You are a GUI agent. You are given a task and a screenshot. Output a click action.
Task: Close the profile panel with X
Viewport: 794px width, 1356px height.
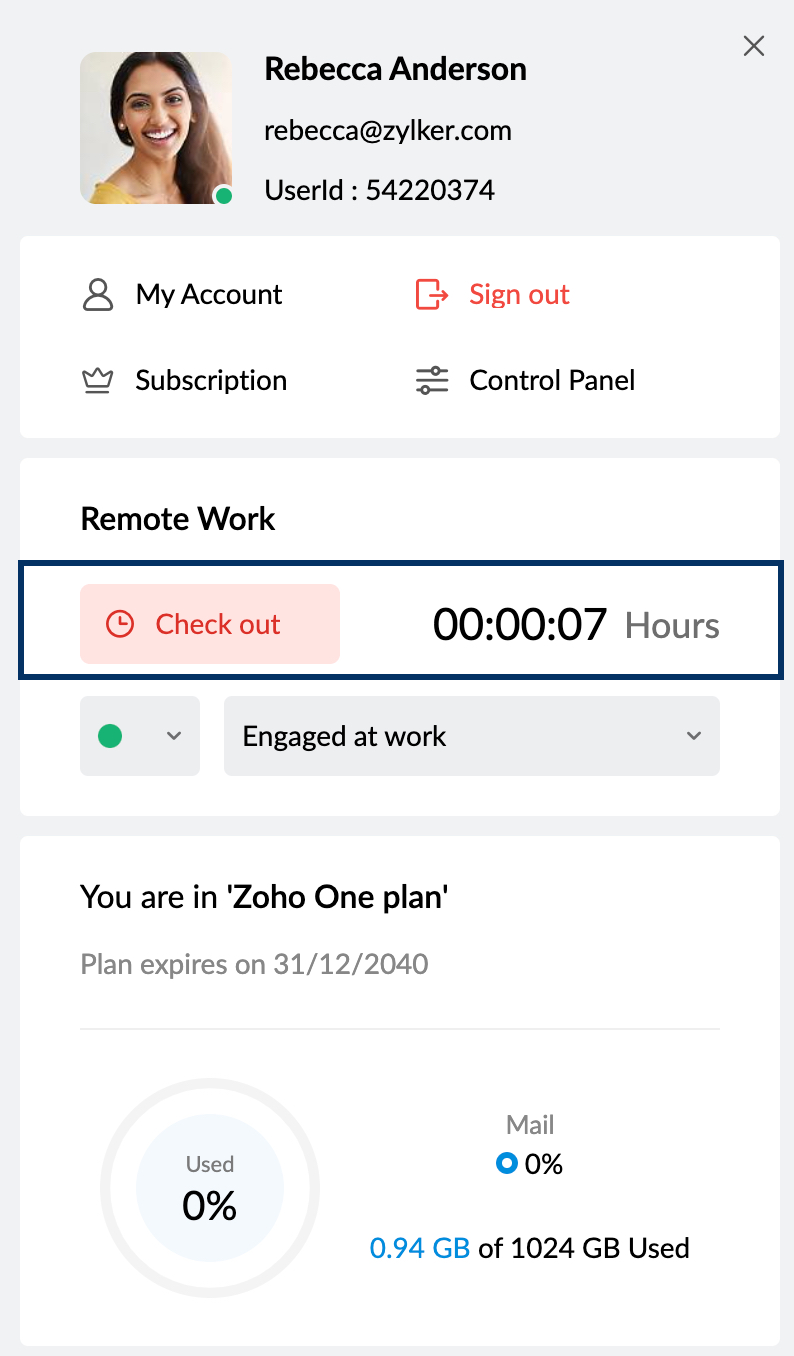[x=754, y=46]
